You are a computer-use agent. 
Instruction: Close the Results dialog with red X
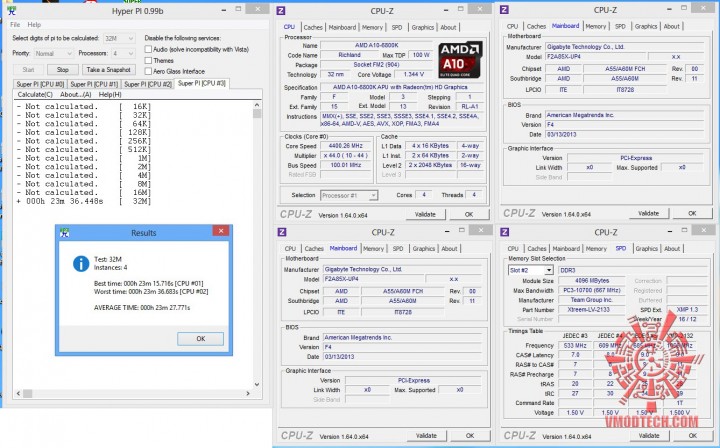point(221,231)
